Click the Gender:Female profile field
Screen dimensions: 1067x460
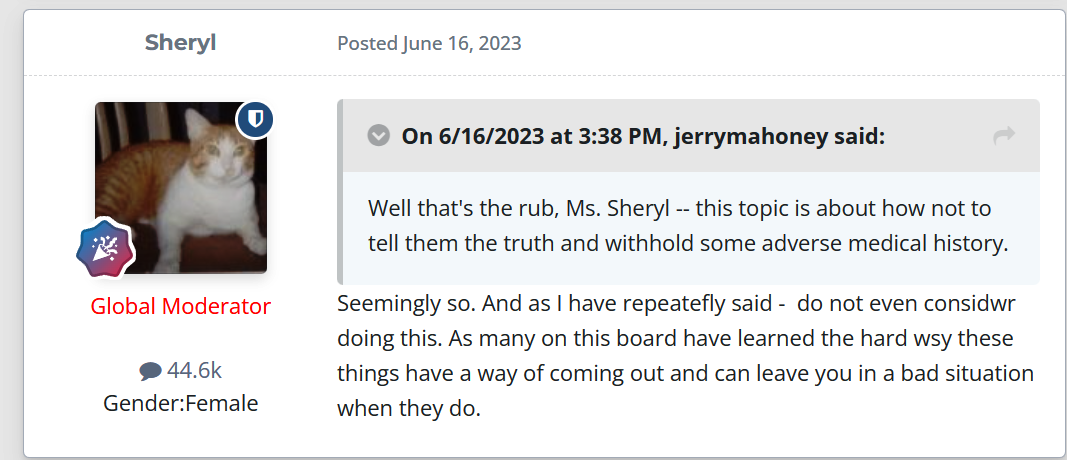(180, 404)
